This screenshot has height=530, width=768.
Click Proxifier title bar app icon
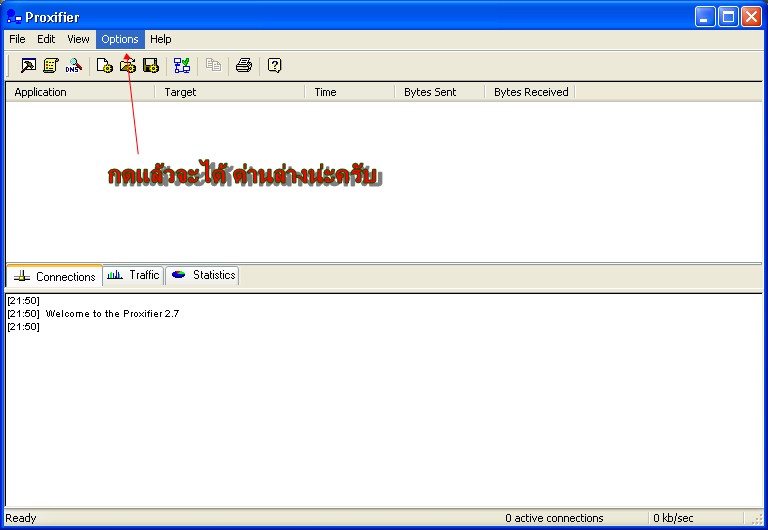14,17
